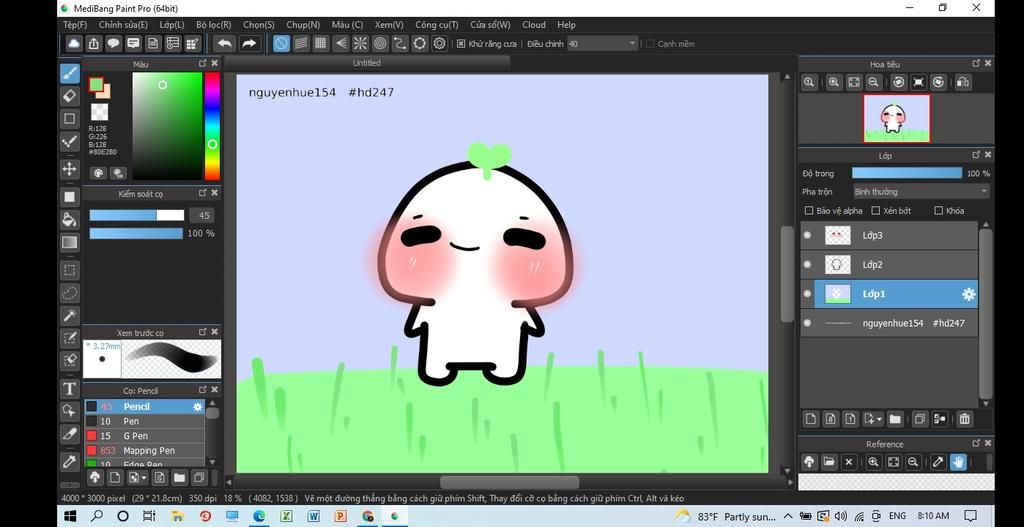
Task: Select the rectangular Select tool
Action: (70, 270)
